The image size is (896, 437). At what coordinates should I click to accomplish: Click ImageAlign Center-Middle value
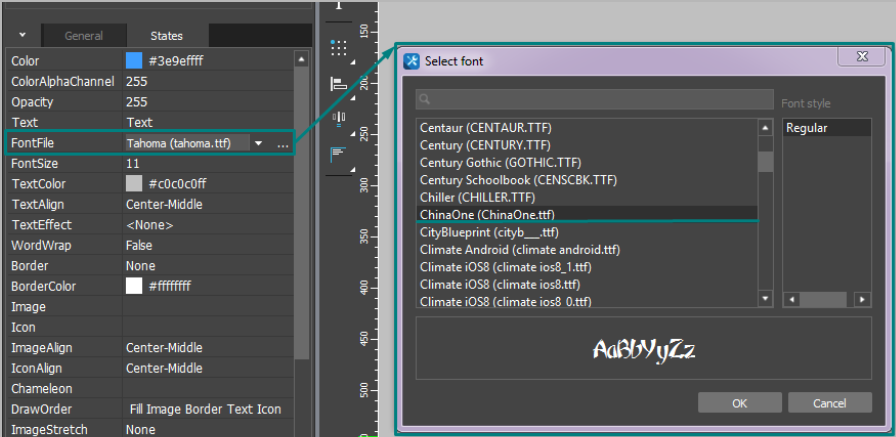(x=164, y=348)
